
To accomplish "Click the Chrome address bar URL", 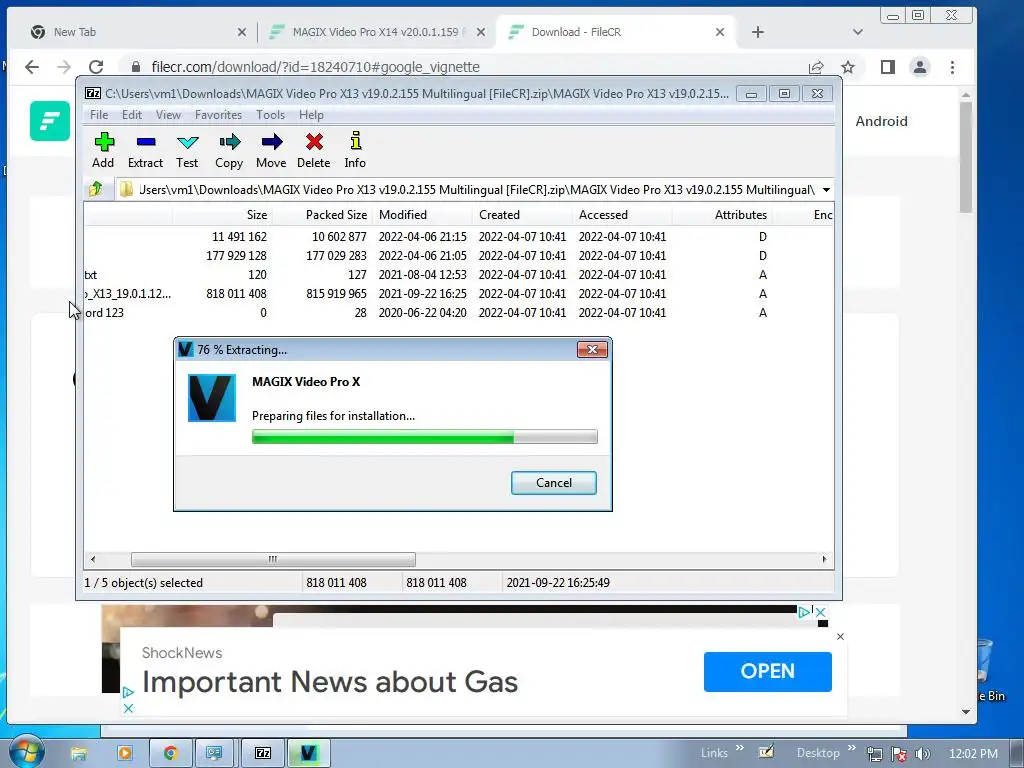I will 315,67.
